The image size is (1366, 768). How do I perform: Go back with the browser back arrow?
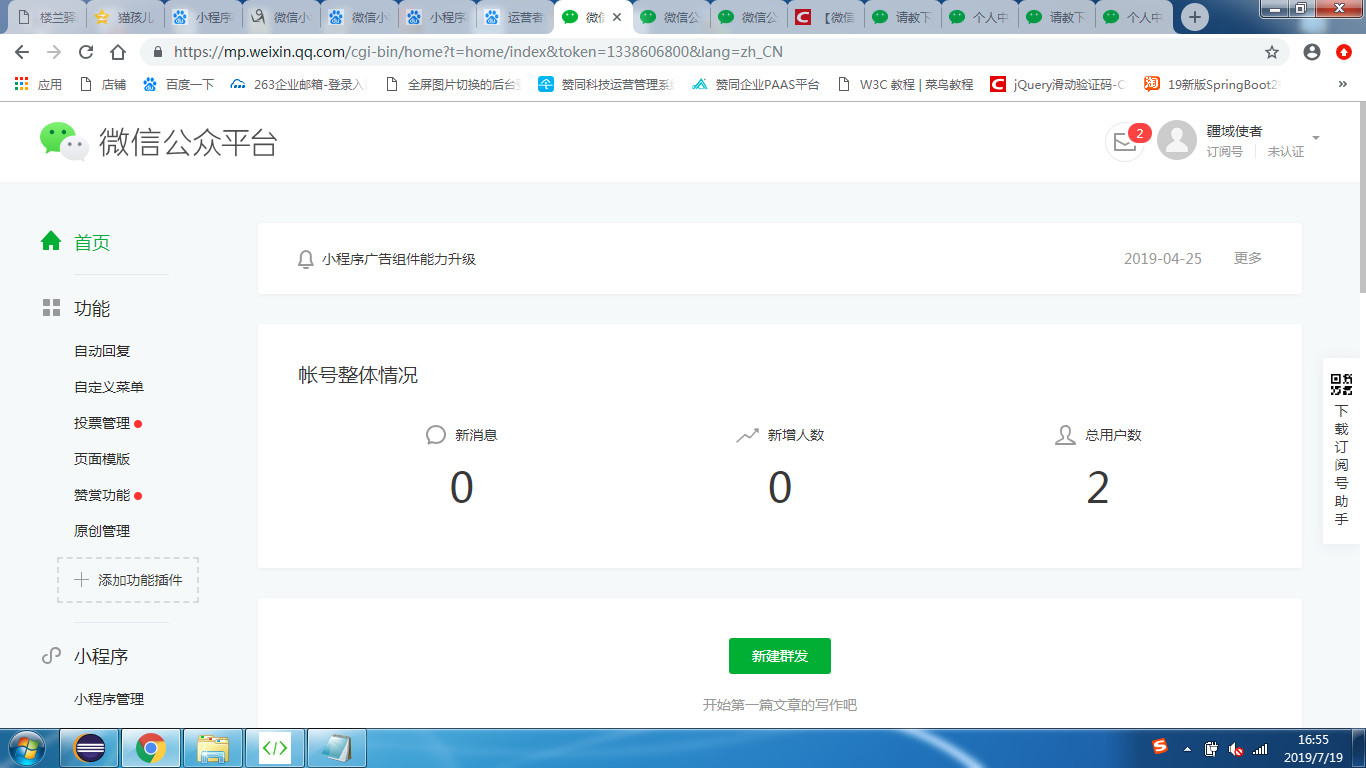(22, 52)
